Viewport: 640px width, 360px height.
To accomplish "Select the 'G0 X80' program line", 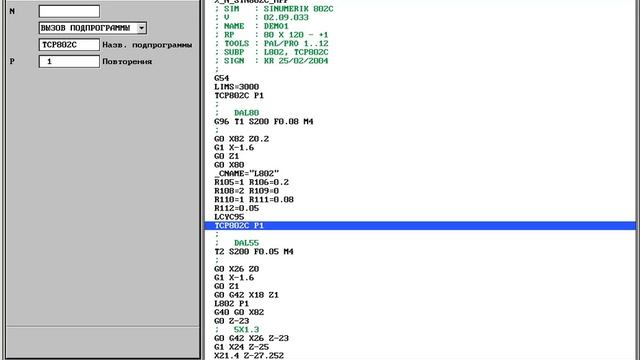I will point(229,165).
